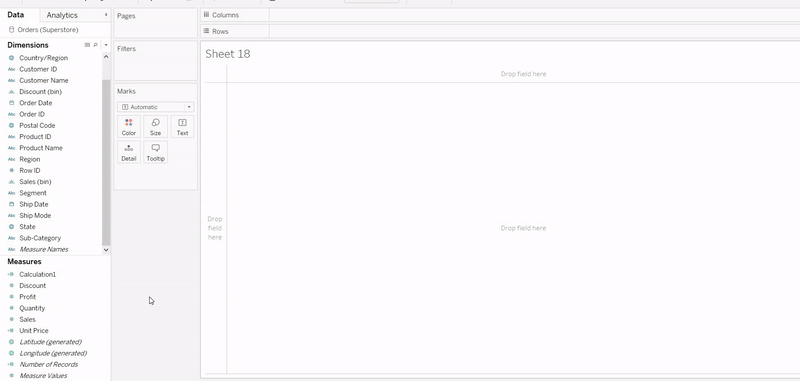The height and width of the screenshot is (381, 800).
Task: Click the Detail button on Marks card
Action: (129, 152)
